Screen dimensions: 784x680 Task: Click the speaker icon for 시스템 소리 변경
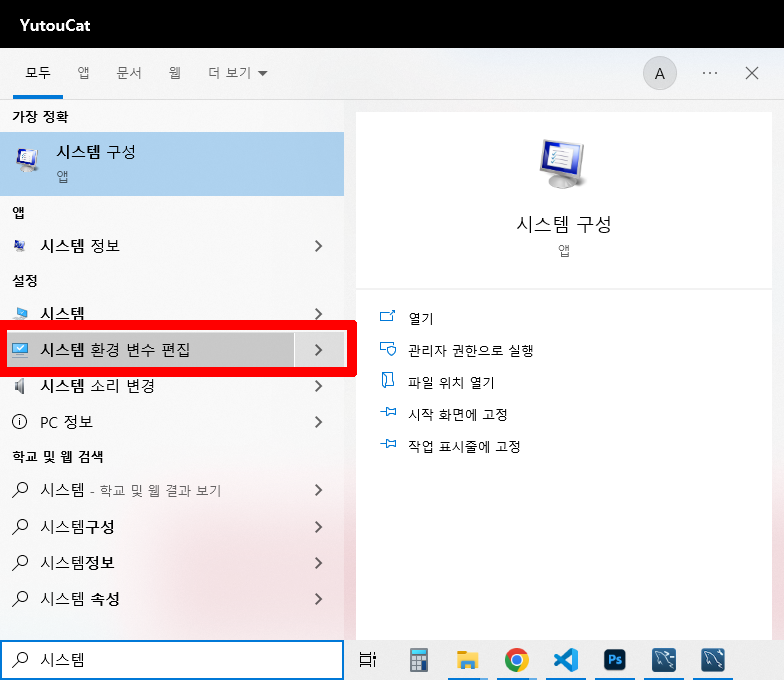[20, 386]
